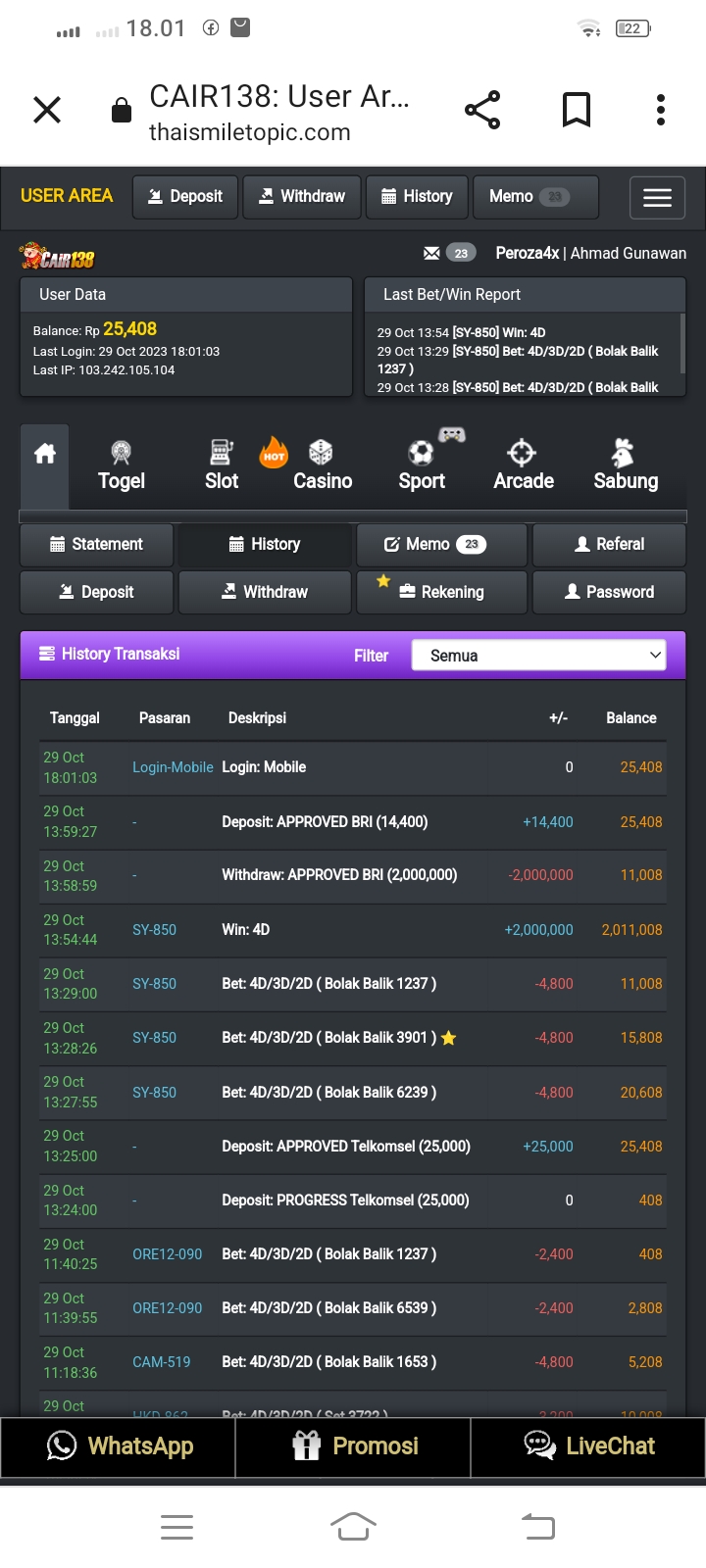Open the Password tab
The width and height of the screenshot is (706, 1568).
point(609,593)
